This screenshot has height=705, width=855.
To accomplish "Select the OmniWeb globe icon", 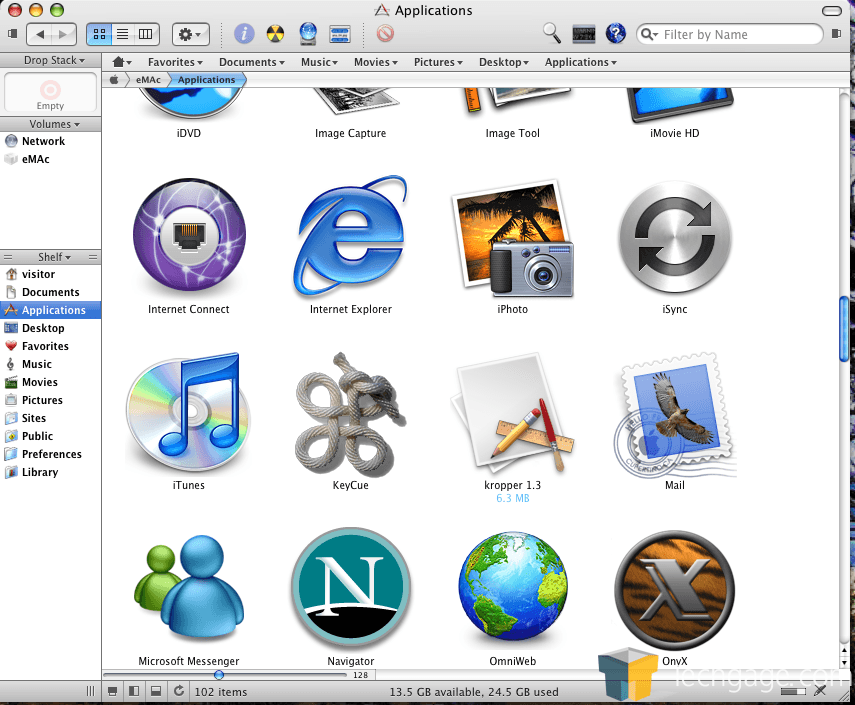I will click(513, 586).
